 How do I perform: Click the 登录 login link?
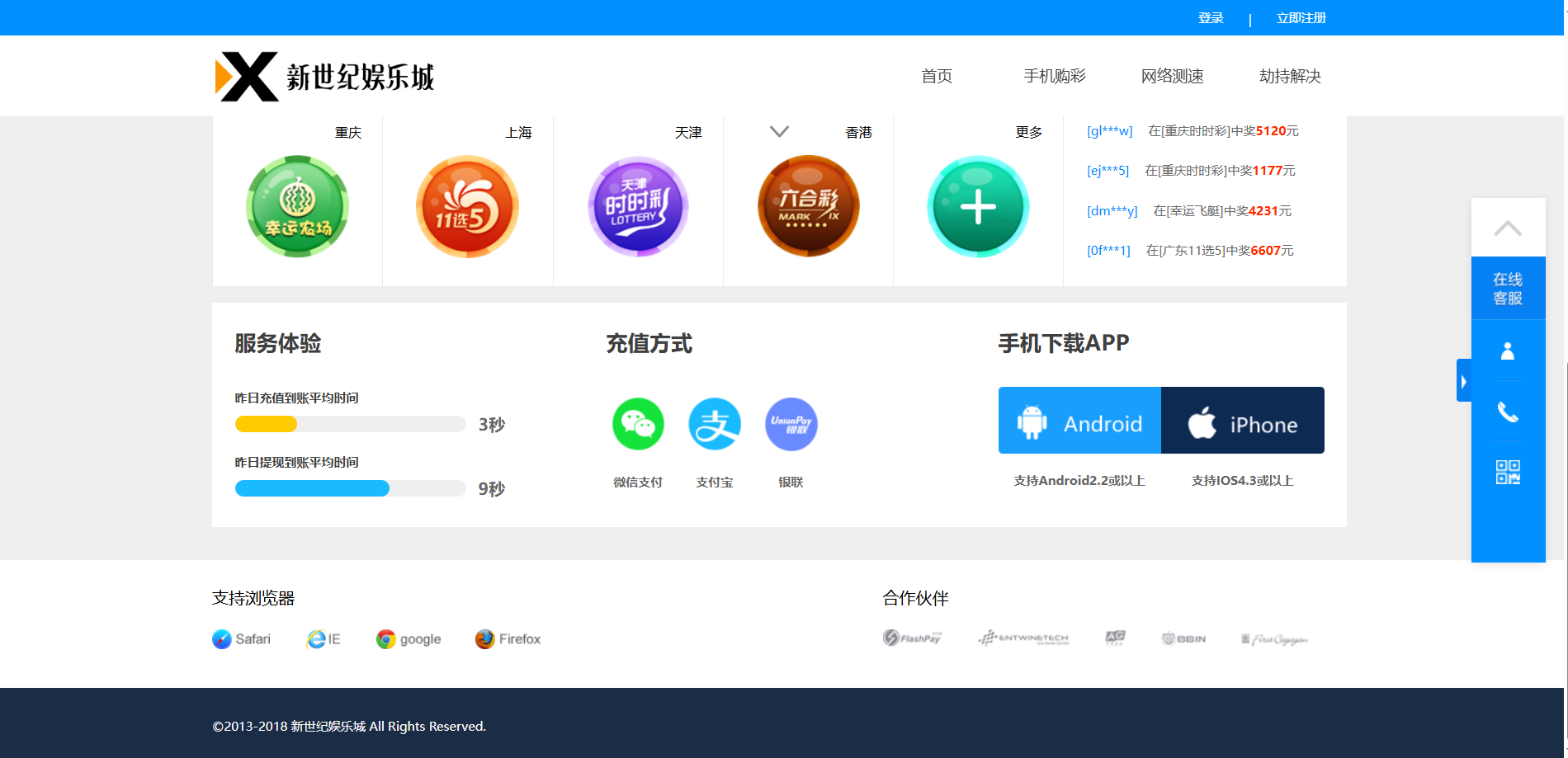pyautogui.click(x=1211, y=18)
